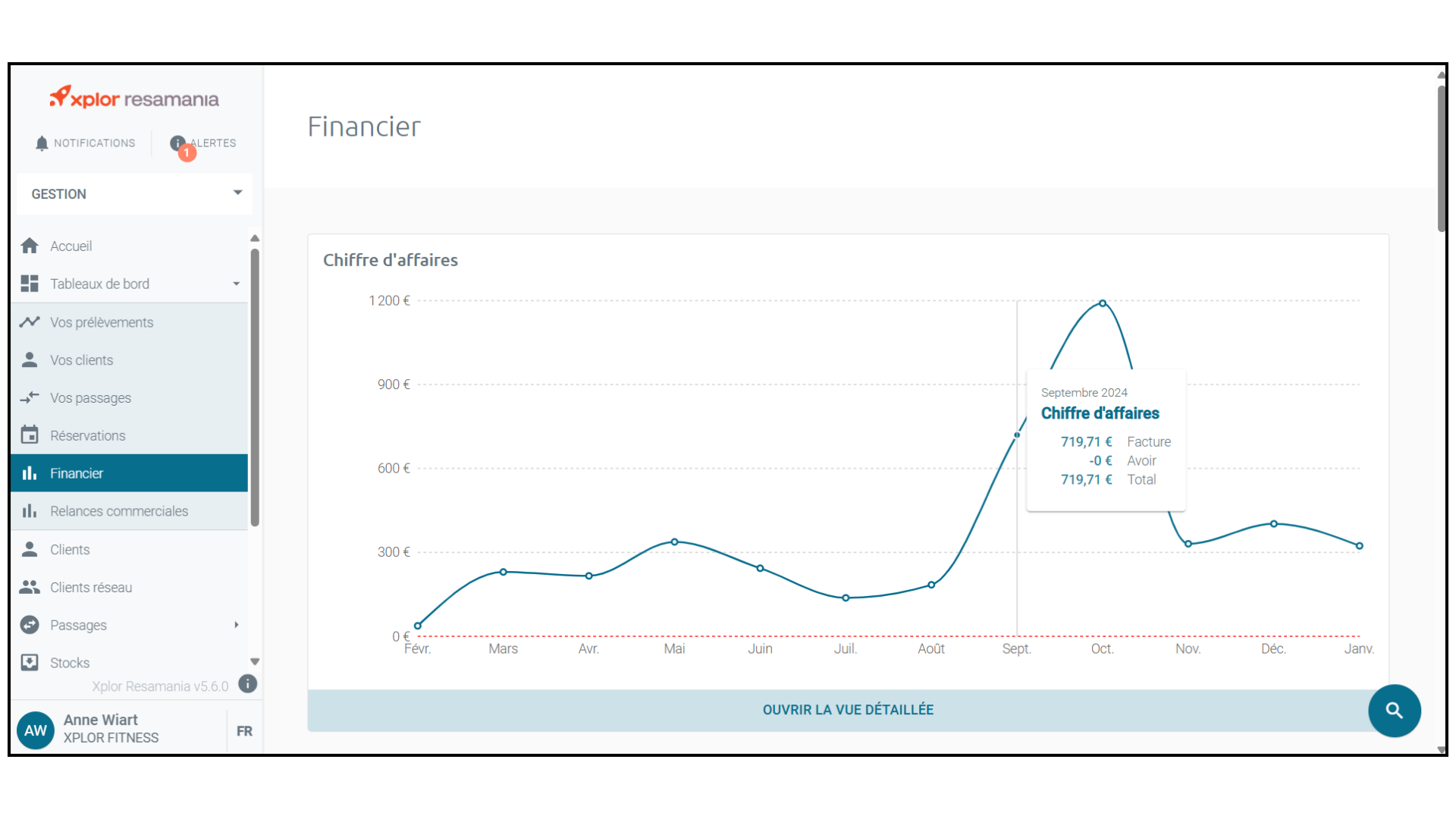Click the blue search magnifier button
The width and height of the screenshot is (1456, 819).
click(x=1394, y=711)
